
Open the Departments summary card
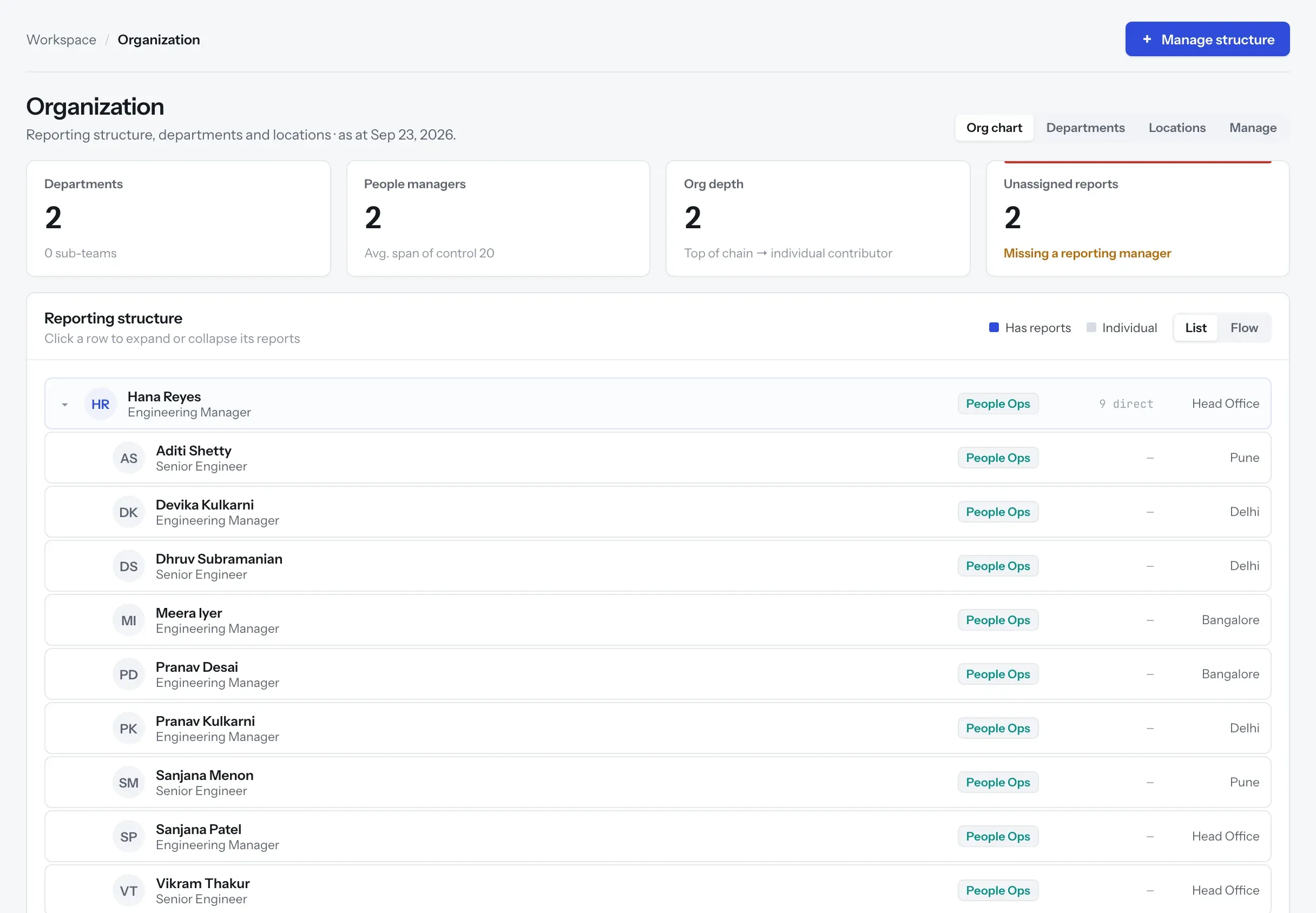179,219
